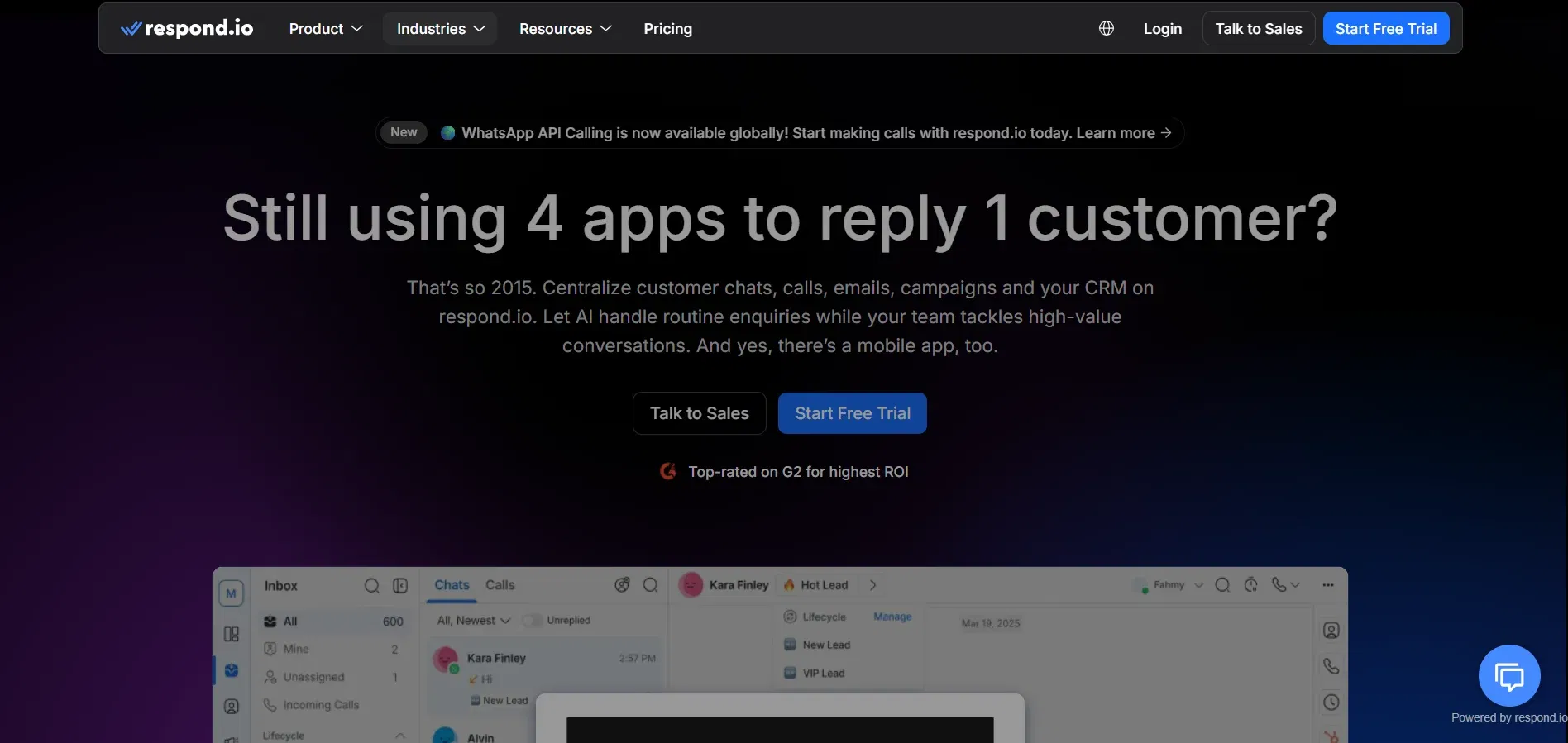The height and width of the screenshot is (743, 1568).
Task: Click the Hot Lead label
Action: click(x=825, y=585)
